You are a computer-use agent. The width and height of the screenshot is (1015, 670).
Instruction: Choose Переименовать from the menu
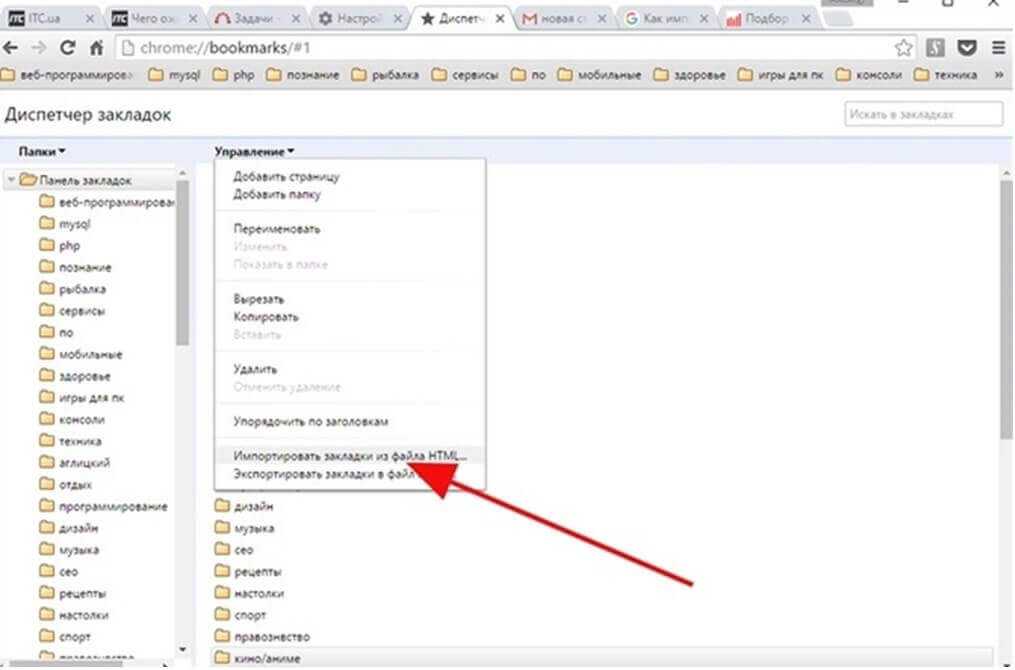pos(350,229)
